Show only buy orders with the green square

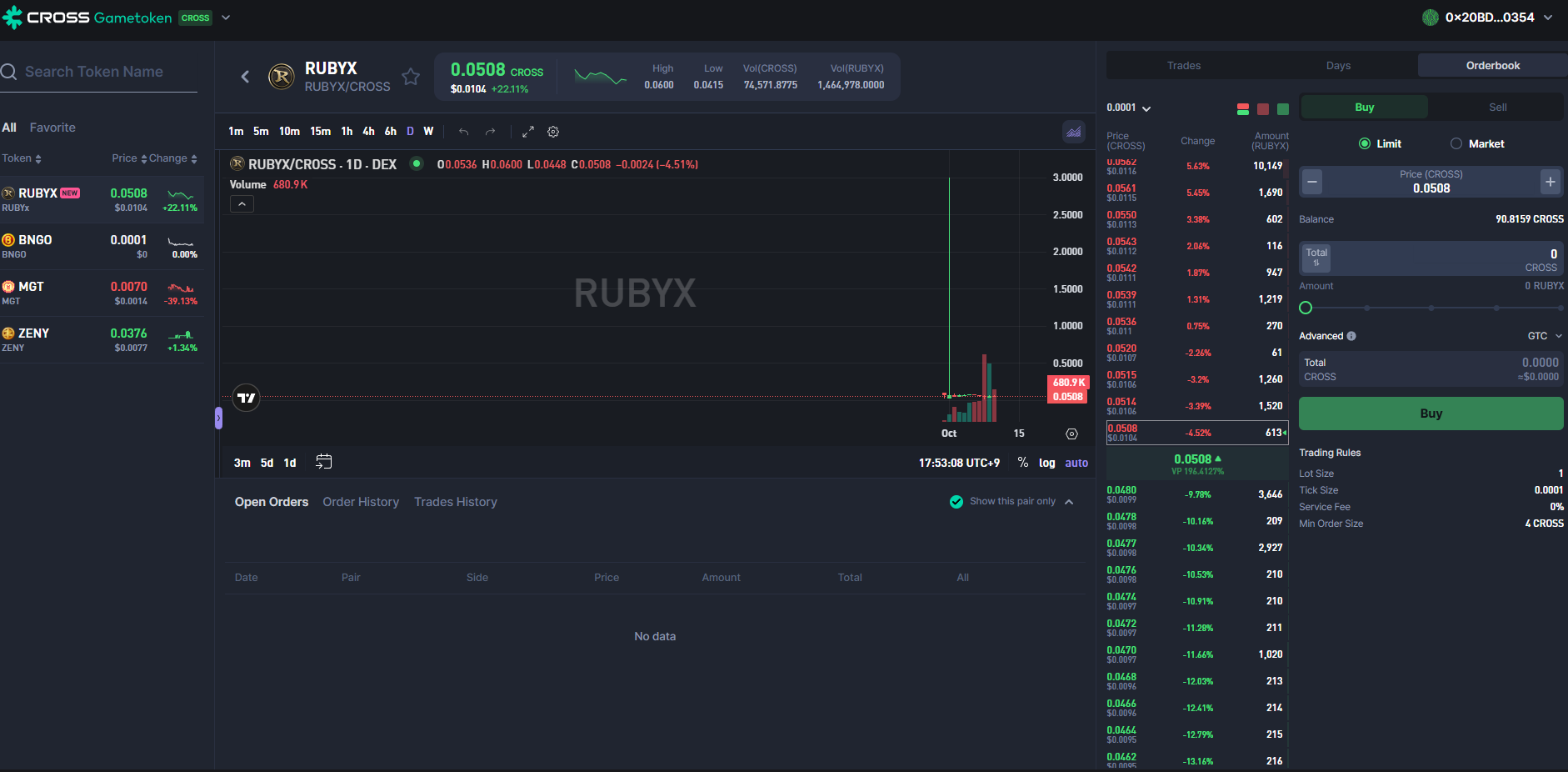(1283, 108)
